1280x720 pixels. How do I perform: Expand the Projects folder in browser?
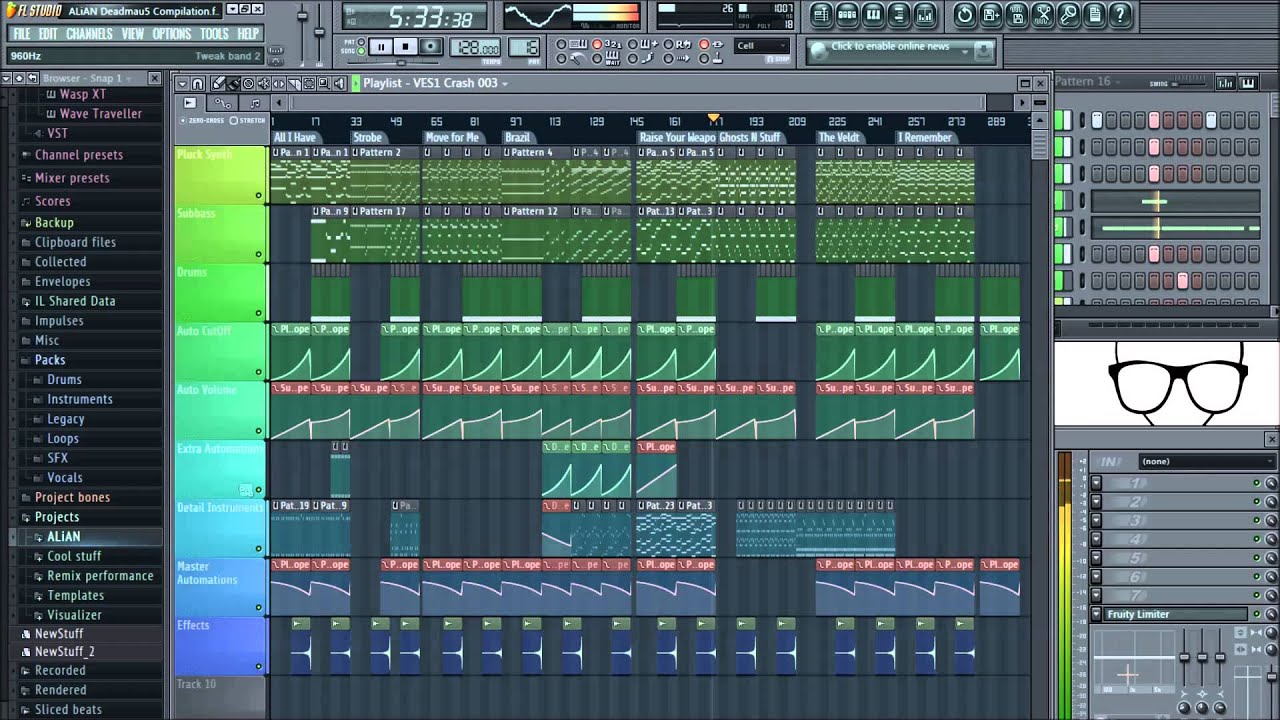(x=57, y=517)
